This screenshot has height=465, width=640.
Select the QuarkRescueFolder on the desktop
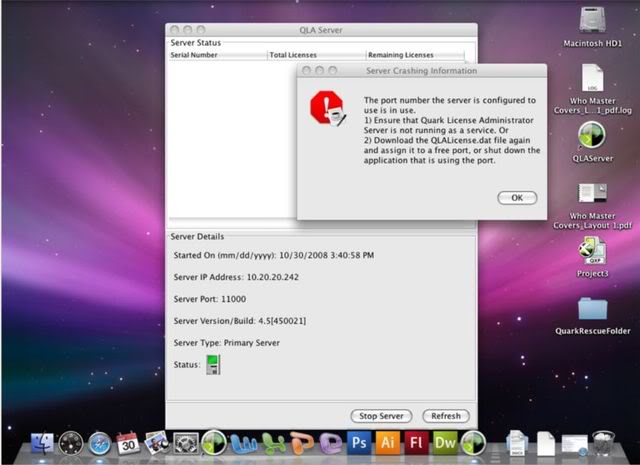point(593,309)
